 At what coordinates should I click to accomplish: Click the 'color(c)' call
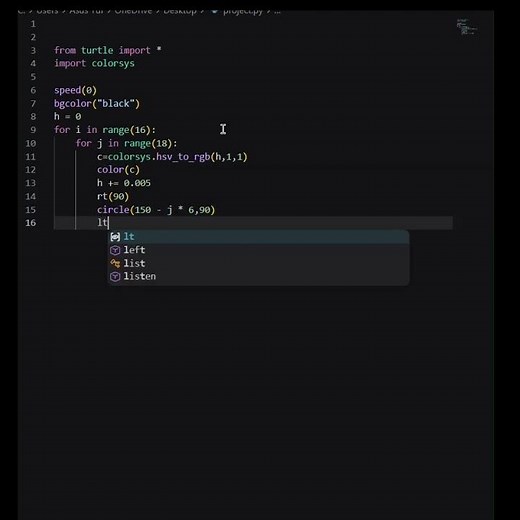(118, 170)
